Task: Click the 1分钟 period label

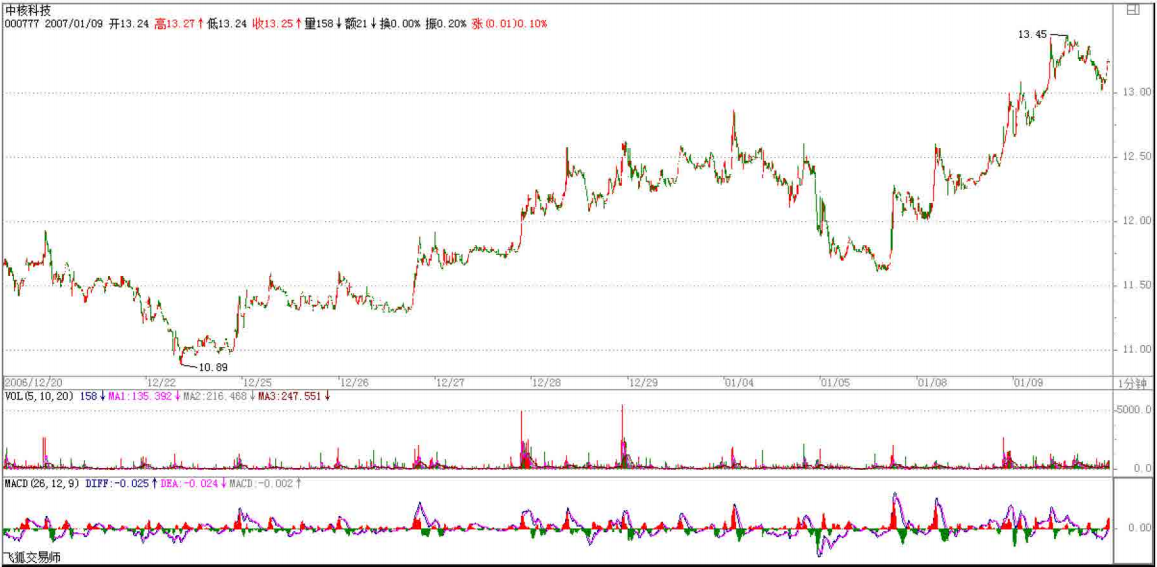Action: [x=1132, y=383]
